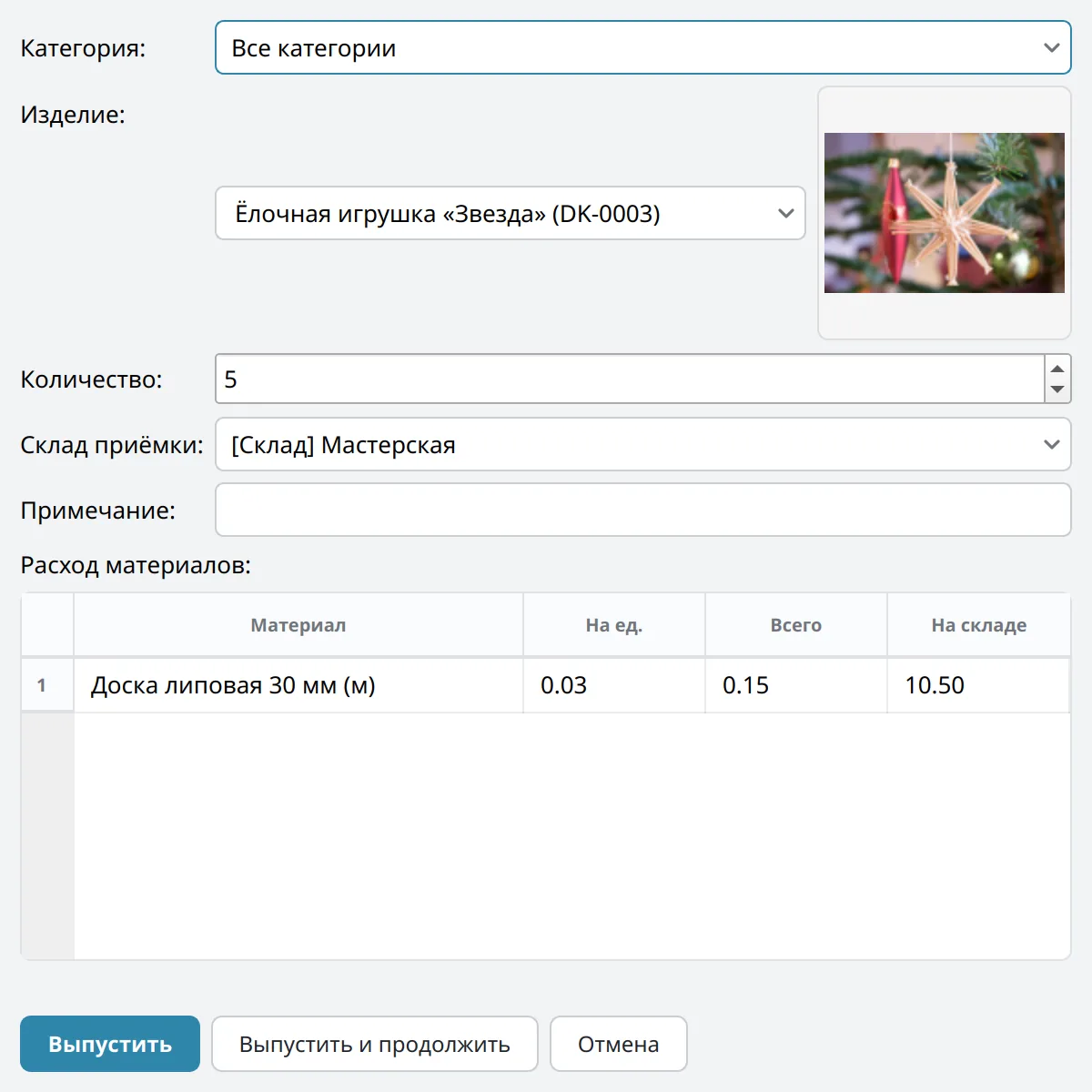Click Выпустить и продолжить button

point(375,1044)
